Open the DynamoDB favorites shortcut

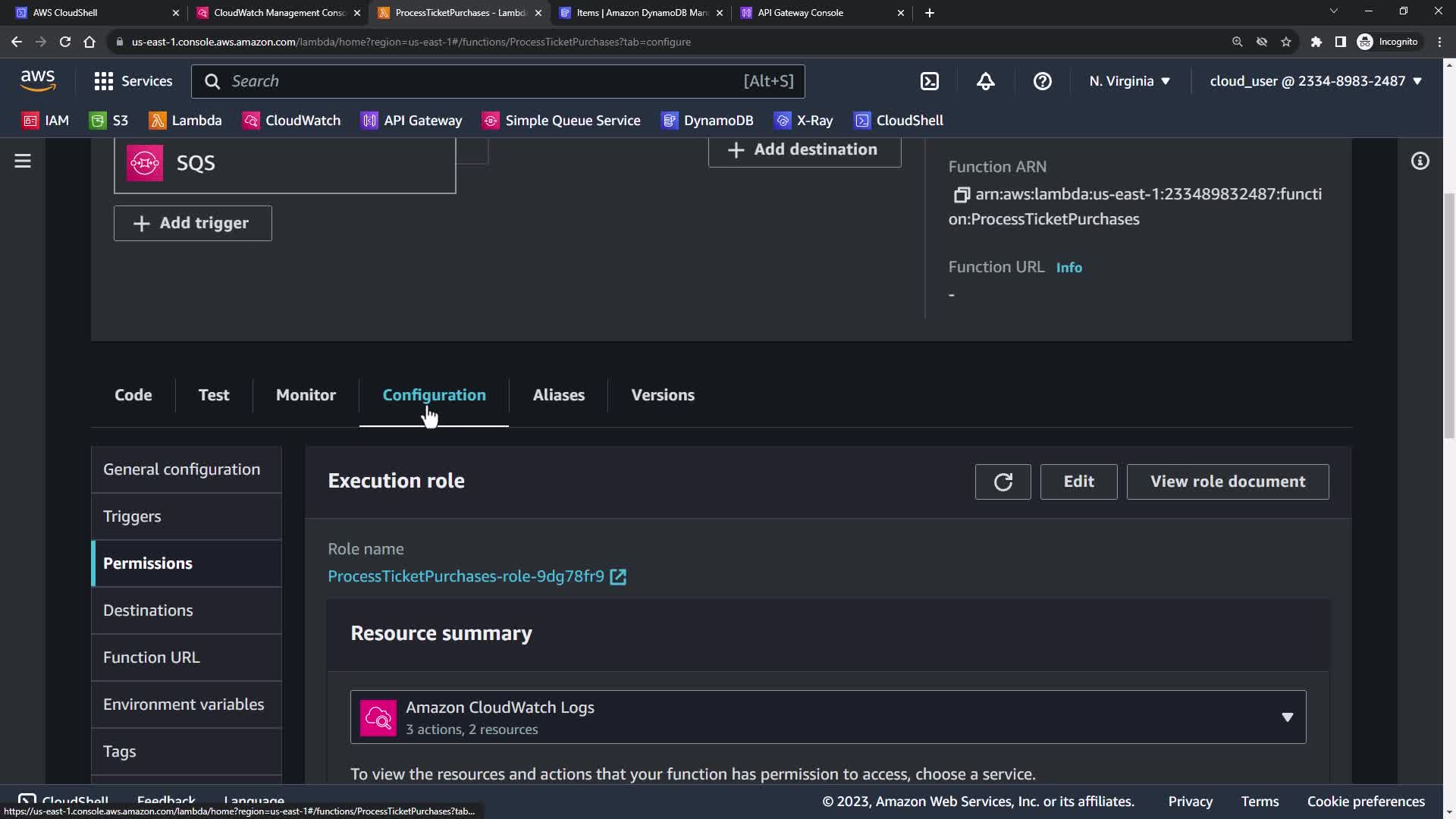coord(707,121)
